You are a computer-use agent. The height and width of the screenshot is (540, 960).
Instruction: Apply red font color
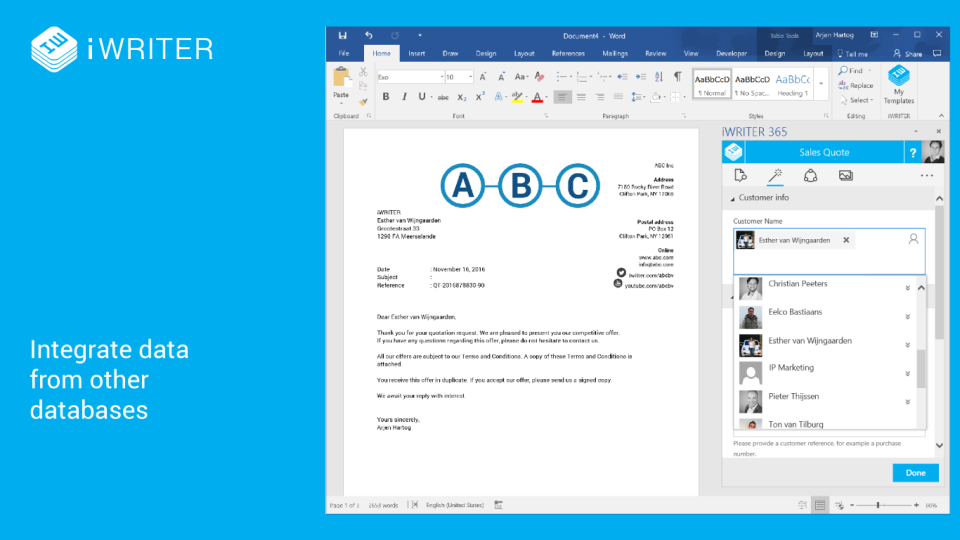pyautogui.click(x=537, y=97)
